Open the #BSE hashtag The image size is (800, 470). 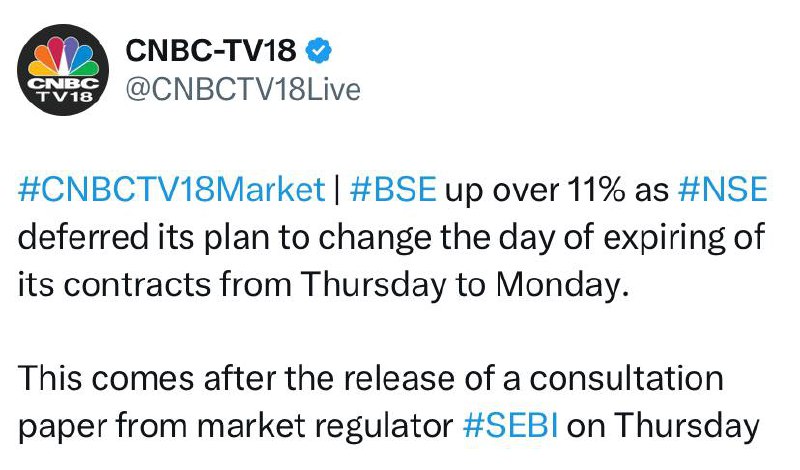click(x=393, y=189)
